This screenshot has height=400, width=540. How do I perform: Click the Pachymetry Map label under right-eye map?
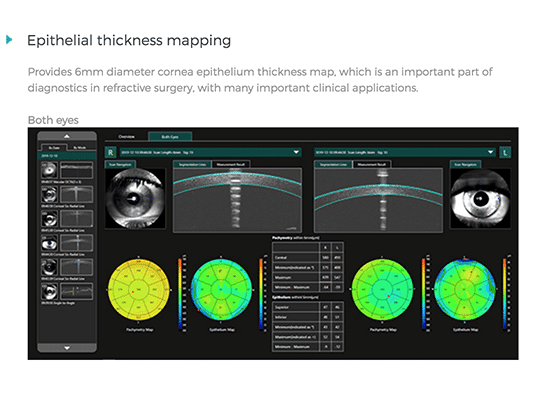click(x=139, y=330)
